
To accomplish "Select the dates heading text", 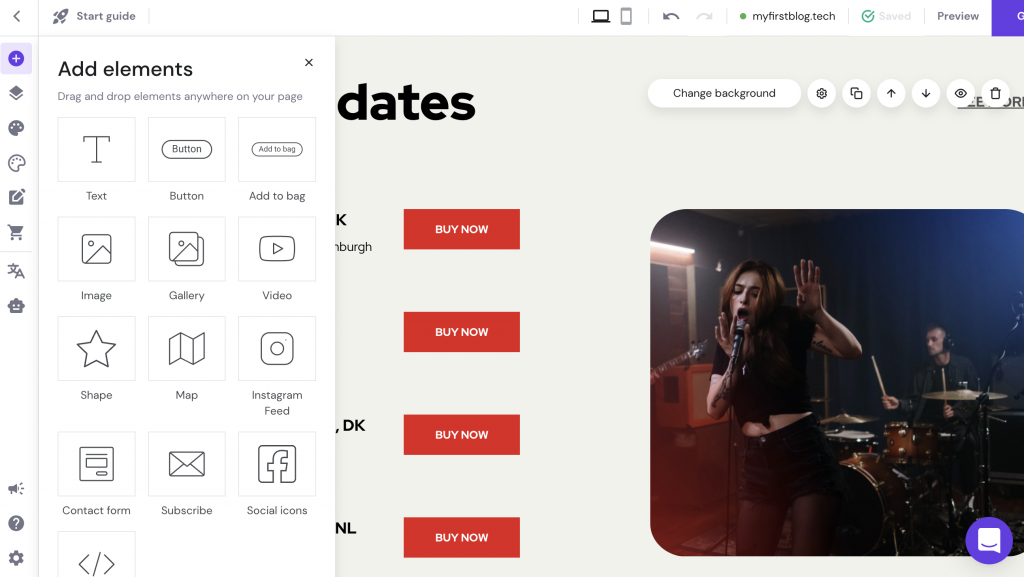I will click(406, 102).
